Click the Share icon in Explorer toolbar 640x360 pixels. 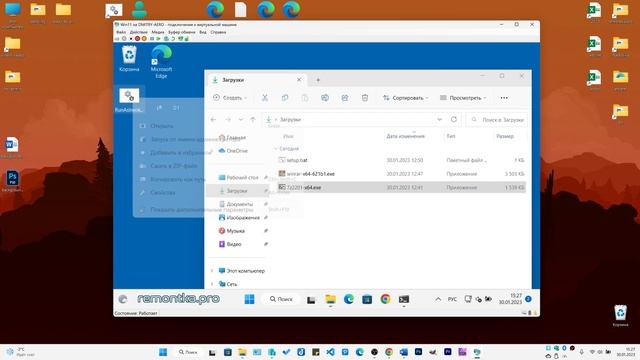click(x=345, y=98)
